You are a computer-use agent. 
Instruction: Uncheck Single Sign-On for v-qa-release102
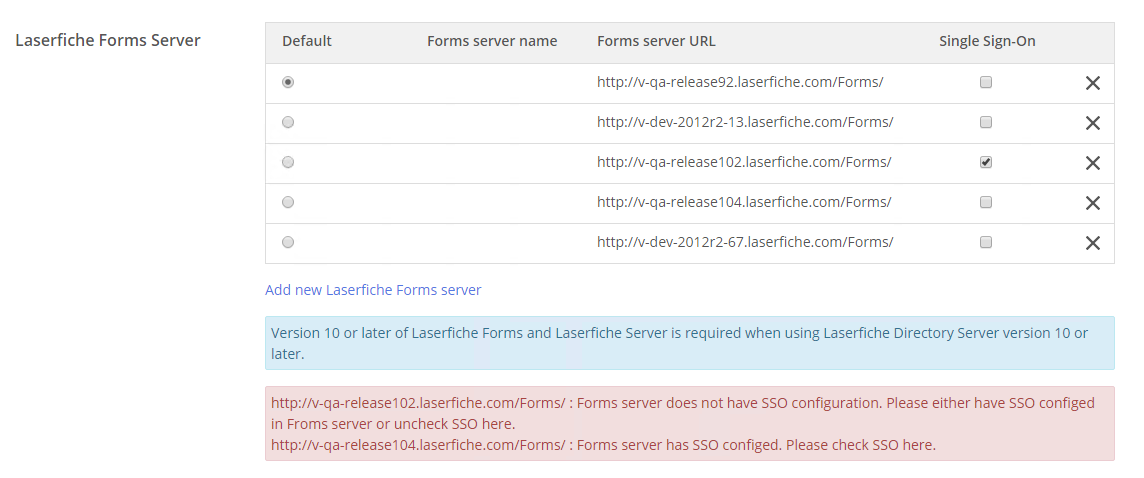pyautogui.click(x=986, y=163)
